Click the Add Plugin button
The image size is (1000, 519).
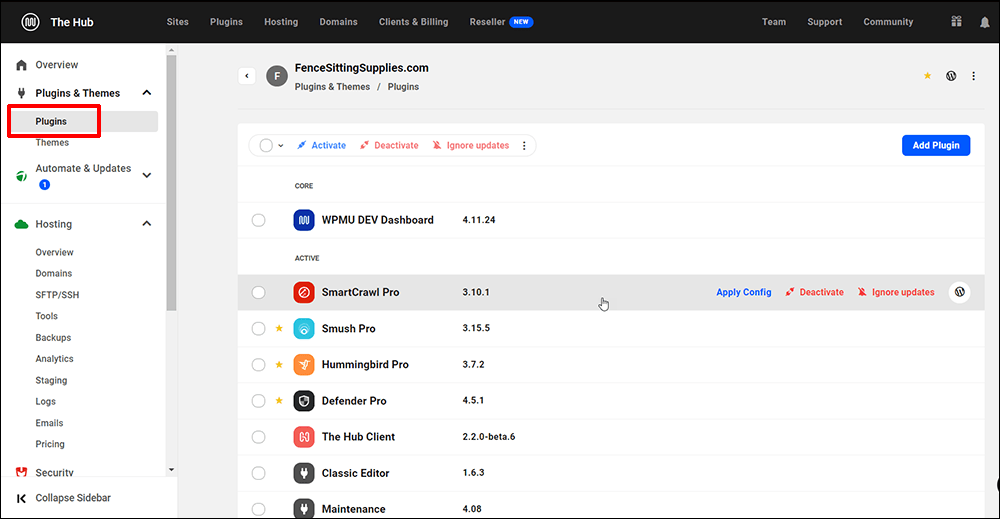click(x=936, y=145)
